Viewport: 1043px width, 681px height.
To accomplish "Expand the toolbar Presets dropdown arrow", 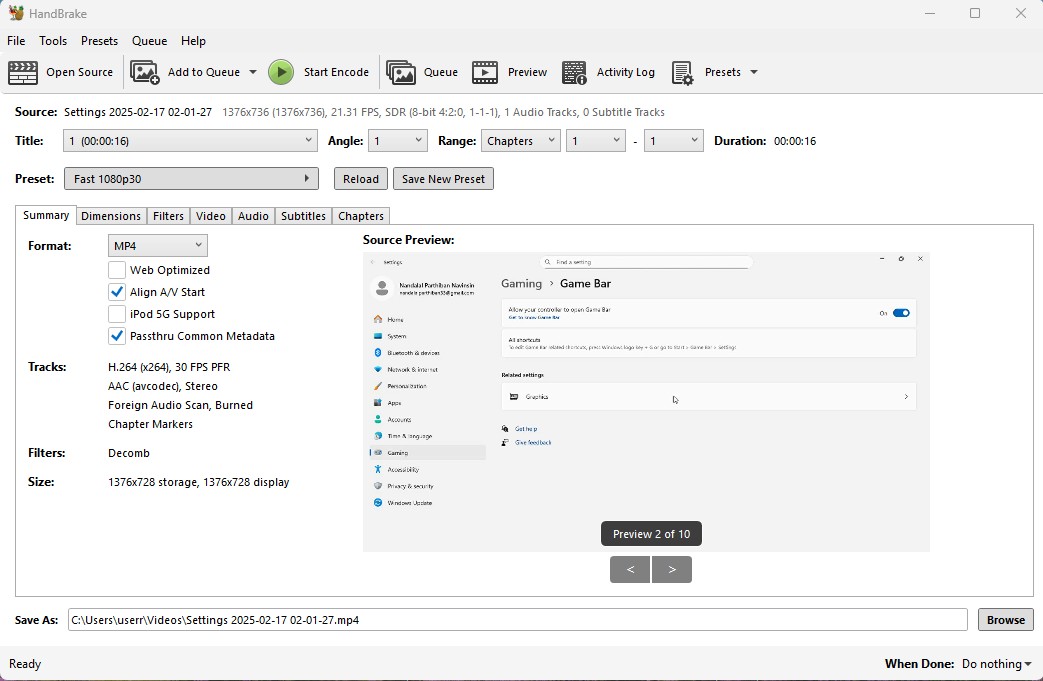I will point(754,72).
